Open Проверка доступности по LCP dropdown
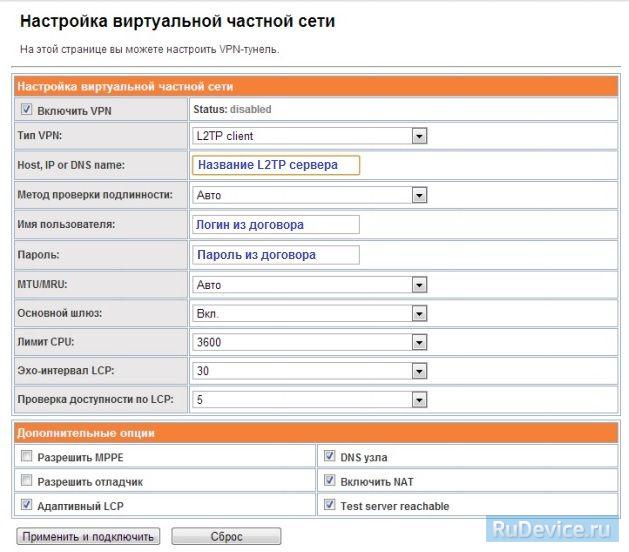Screen dimensions: 629x552 308,400
